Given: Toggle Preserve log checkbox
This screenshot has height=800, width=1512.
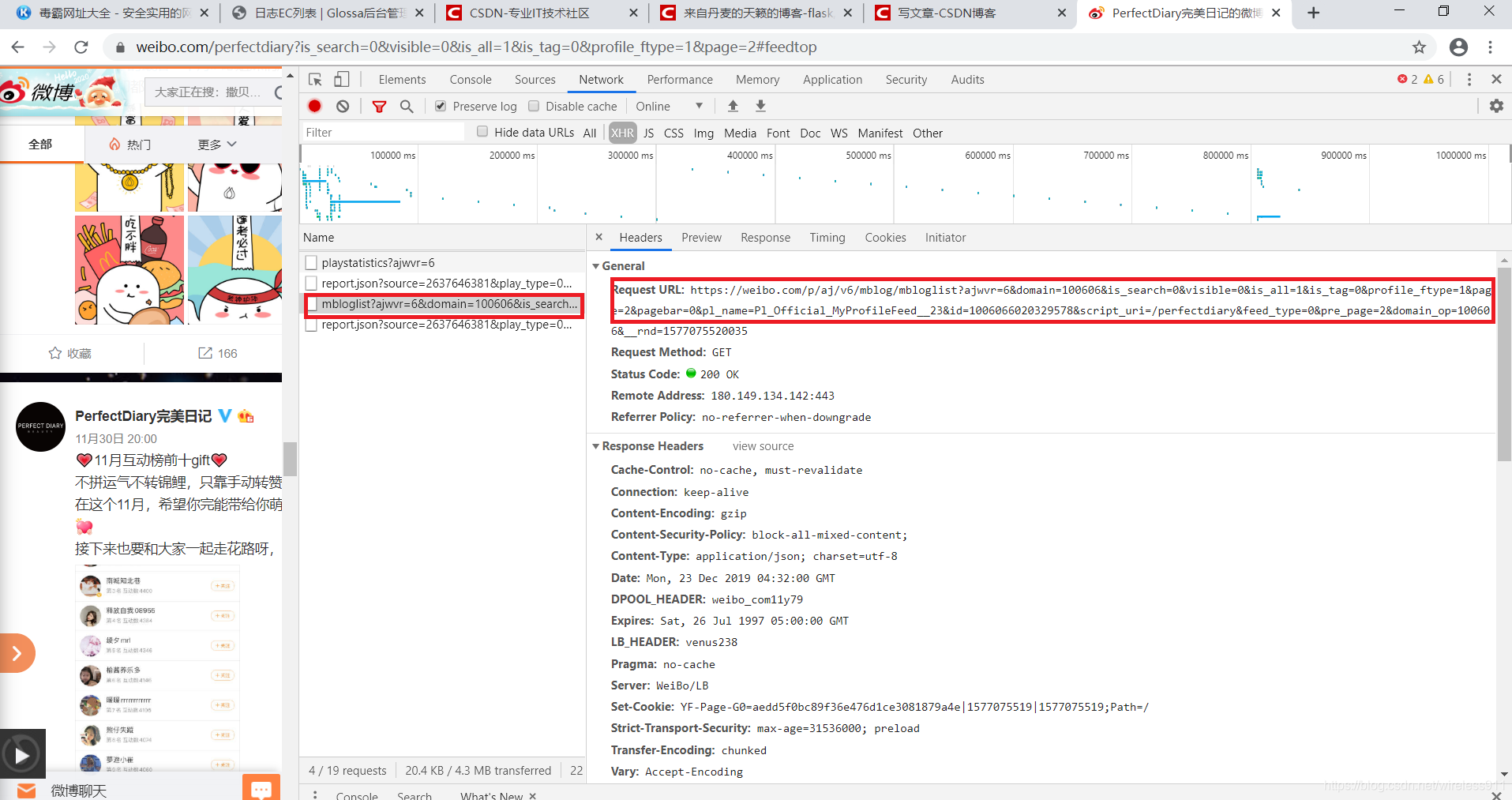Looking at the screenshot, I should coord(441,106).
